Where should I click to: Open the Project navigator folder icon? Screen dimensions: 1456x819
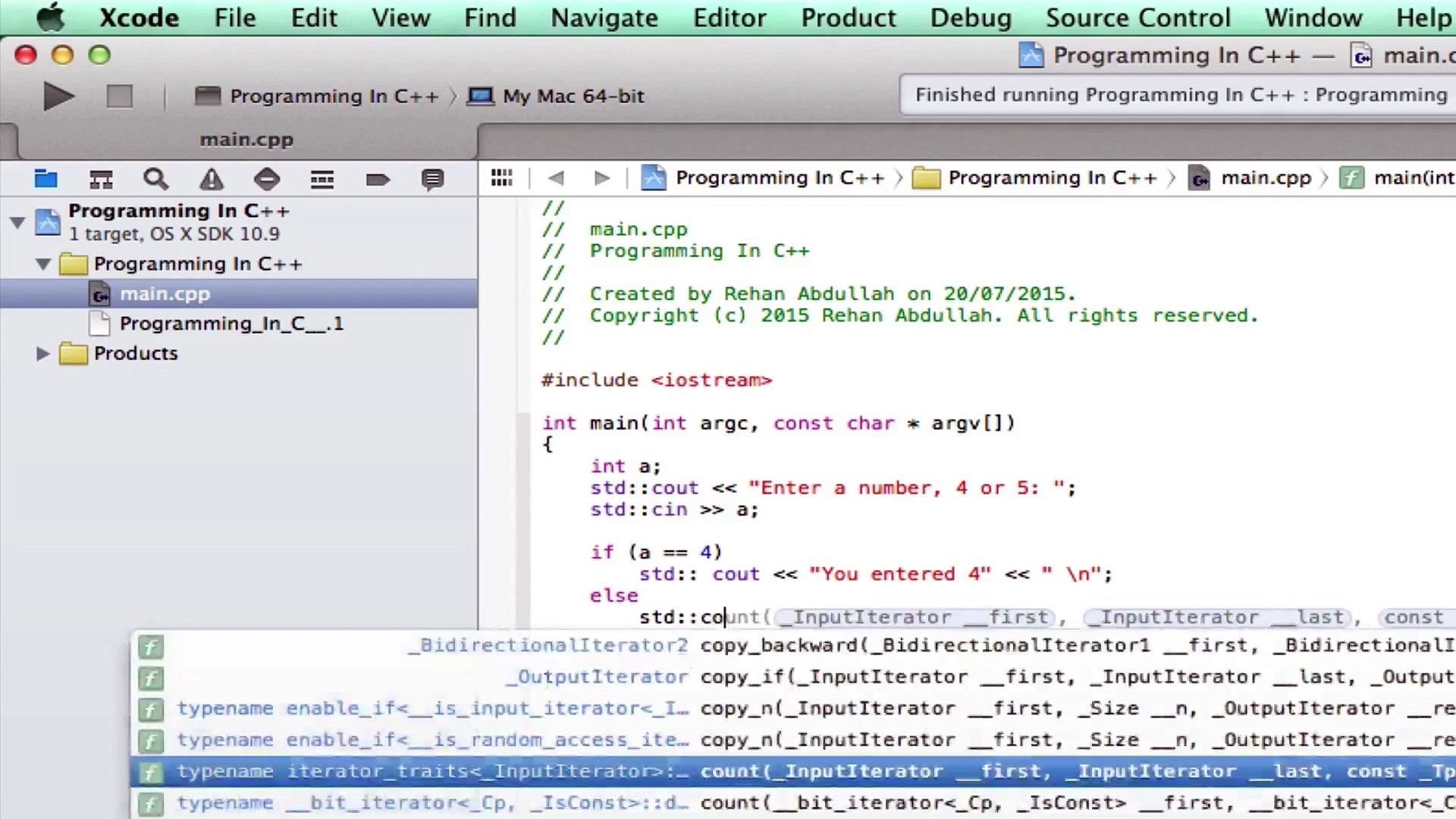[x=45, y=179]
